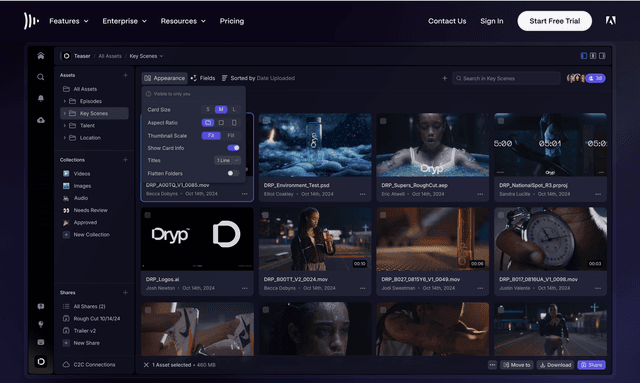Select checkbox on DRP_Supers_RoughCut.aep thumbnail
The width and height of the screenshot is (640, 383).
coord(383,121)
